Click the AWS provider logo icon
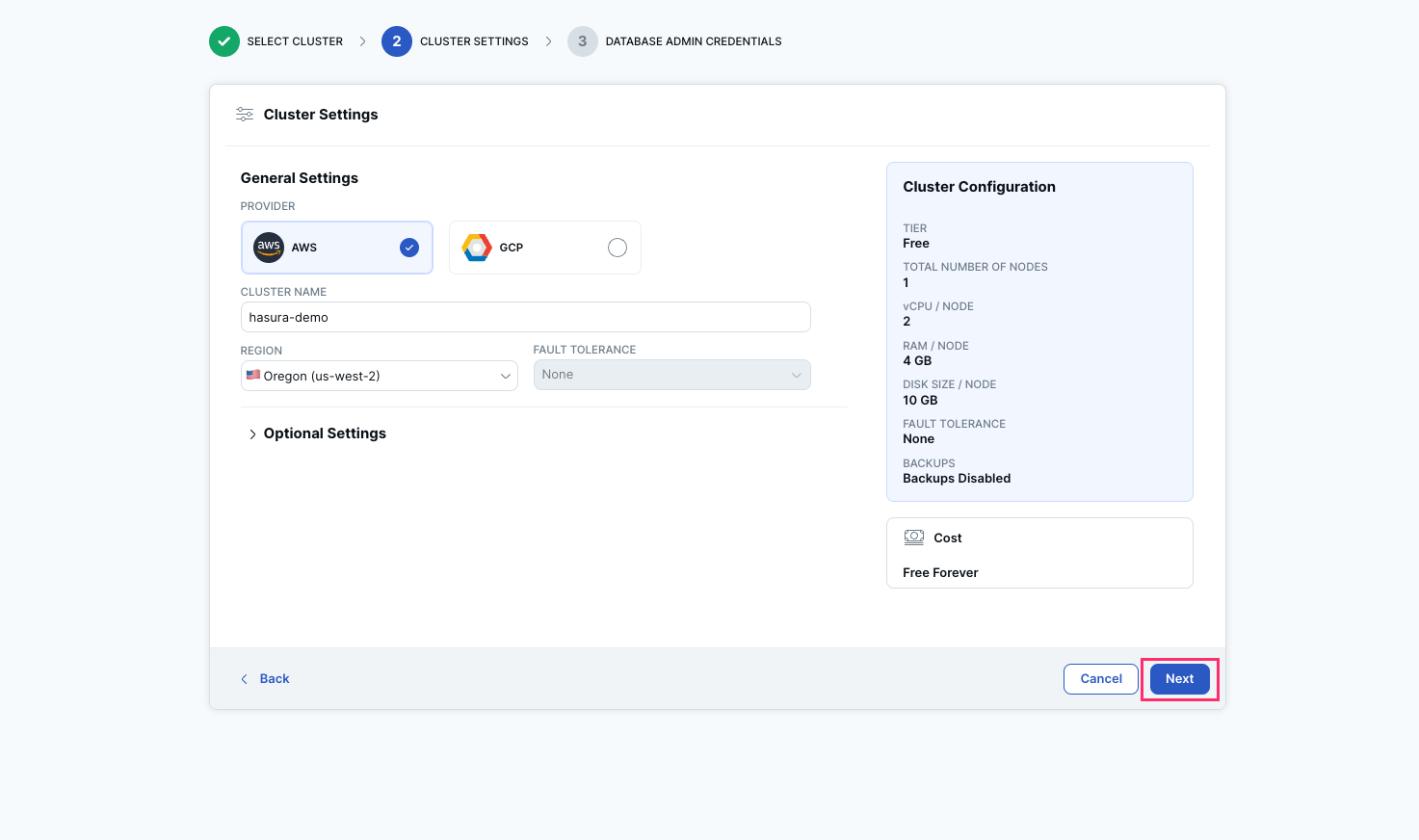The image size is (1419, 840). tap(268, 248)
